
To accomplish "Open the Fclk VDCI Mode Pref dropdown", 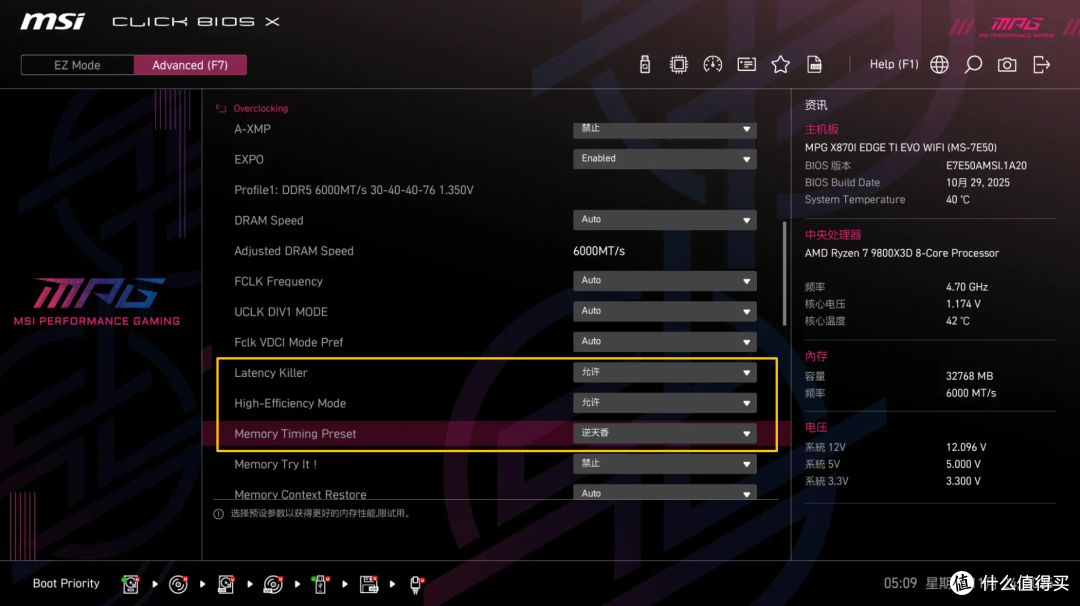I will 665,342.
